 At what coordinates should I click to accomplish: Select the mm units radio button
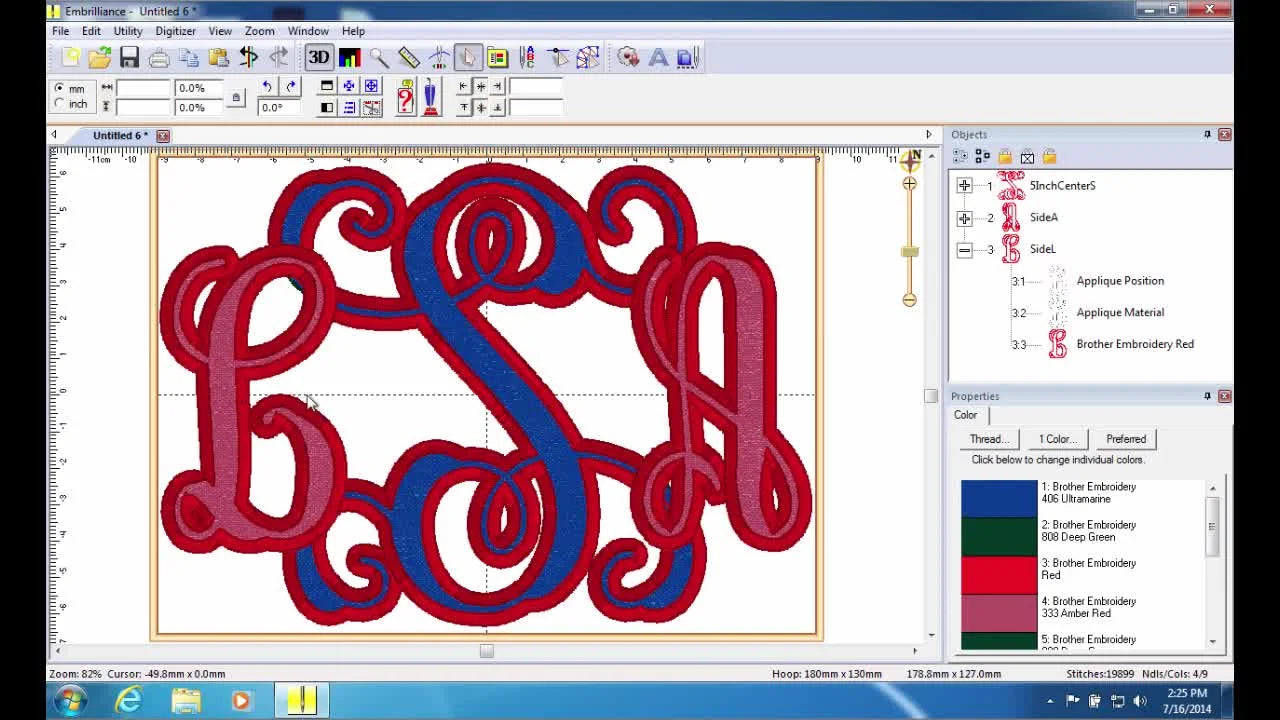60,88
